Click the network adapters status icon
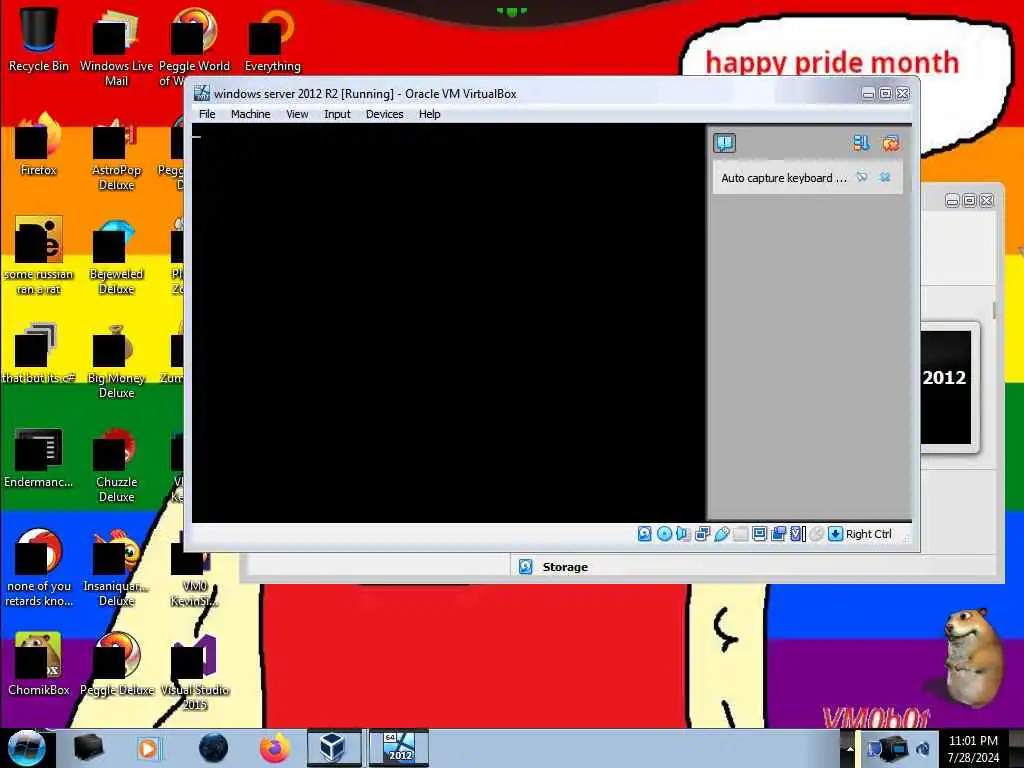 click(703, 534)
